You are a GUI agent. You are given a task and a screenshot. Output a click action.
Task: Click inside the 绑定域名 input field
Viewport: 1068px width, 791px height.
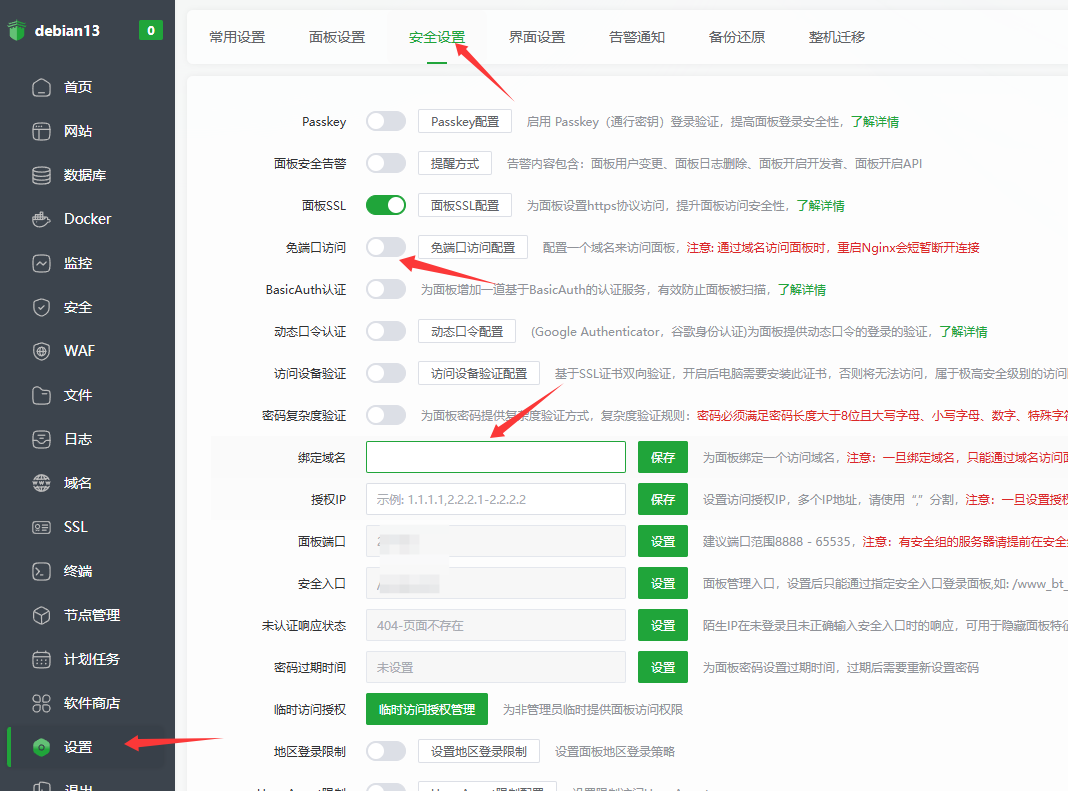pos(495,456)
